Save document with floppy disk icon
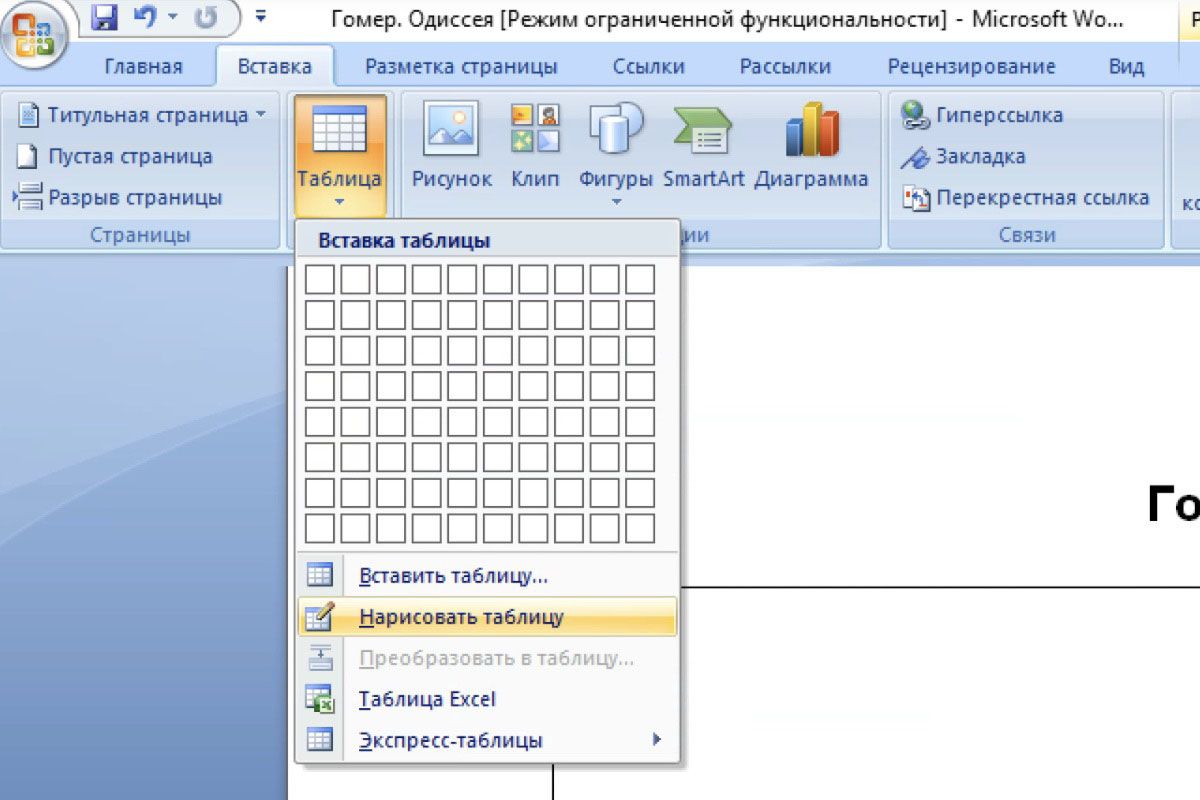 click(x=104, y=17)
